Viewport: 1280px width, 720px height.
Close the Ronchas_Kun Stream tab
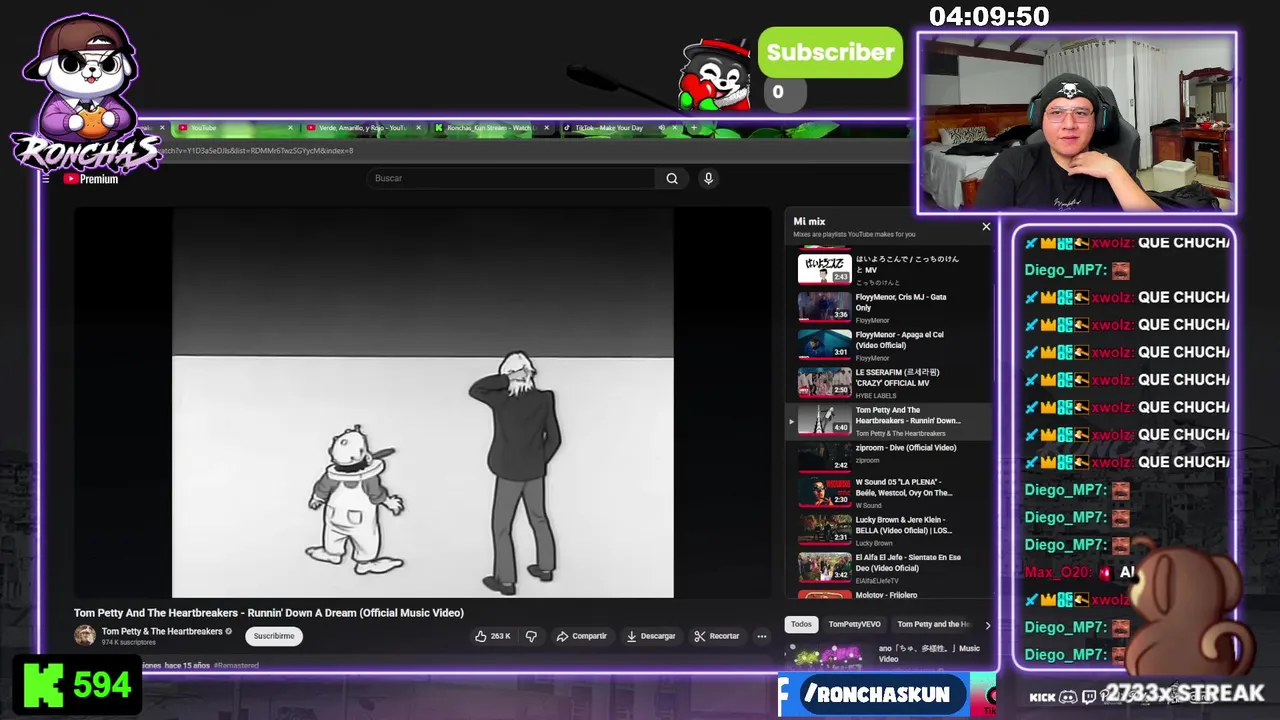point(546,128)
